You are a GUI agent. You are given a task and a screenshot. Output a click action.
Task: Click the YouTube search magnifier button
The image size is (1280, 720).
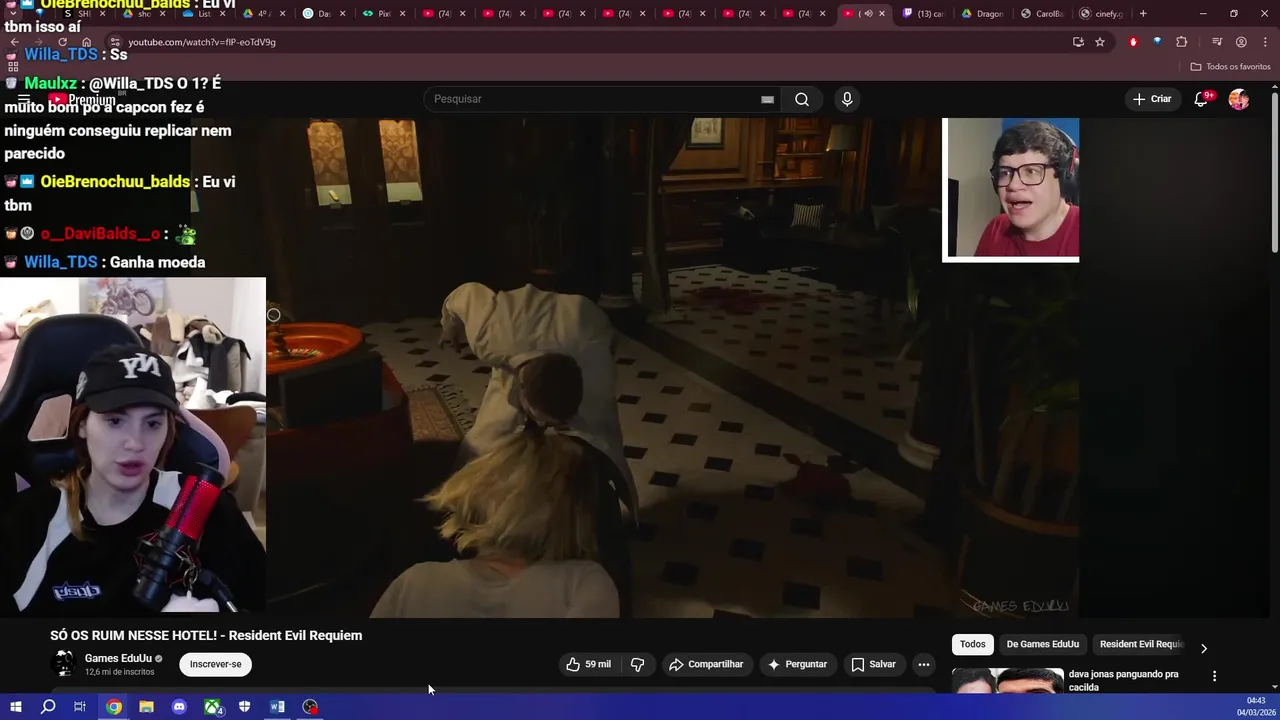click(801, 99)
